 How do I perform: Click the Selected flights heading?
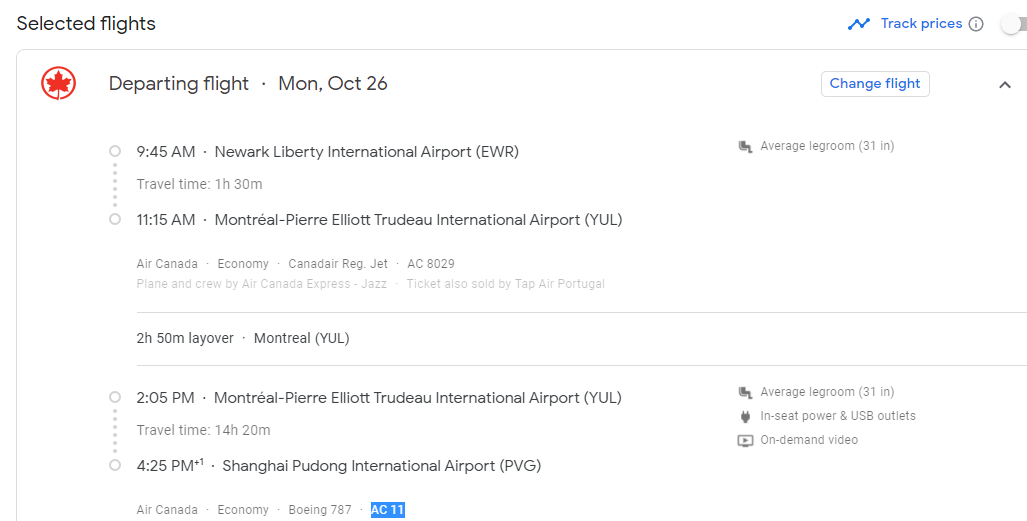click(x=86, y=24)
